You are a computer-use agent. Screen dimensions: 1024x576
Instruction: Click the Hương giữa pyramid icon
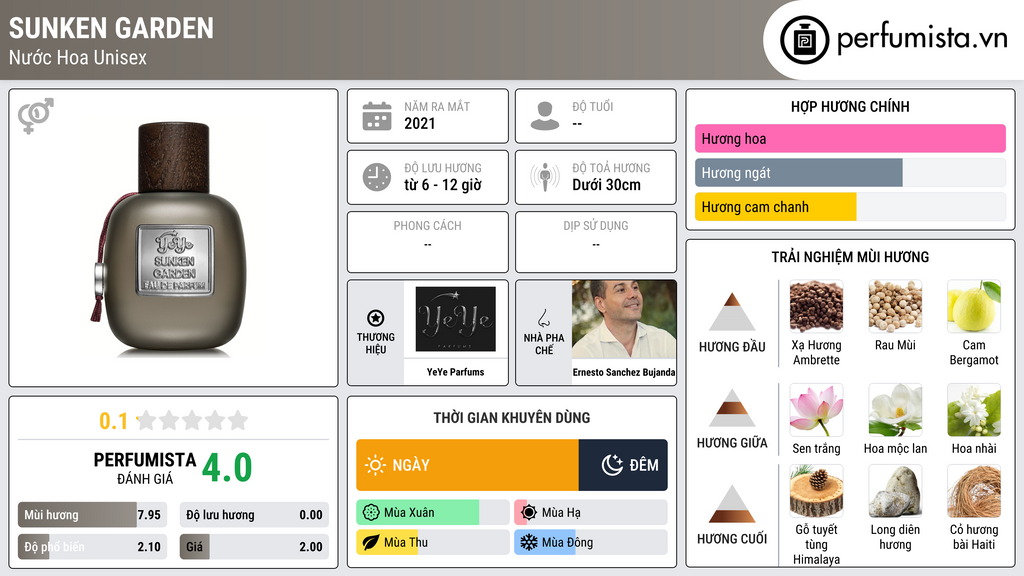click(732, 408)
